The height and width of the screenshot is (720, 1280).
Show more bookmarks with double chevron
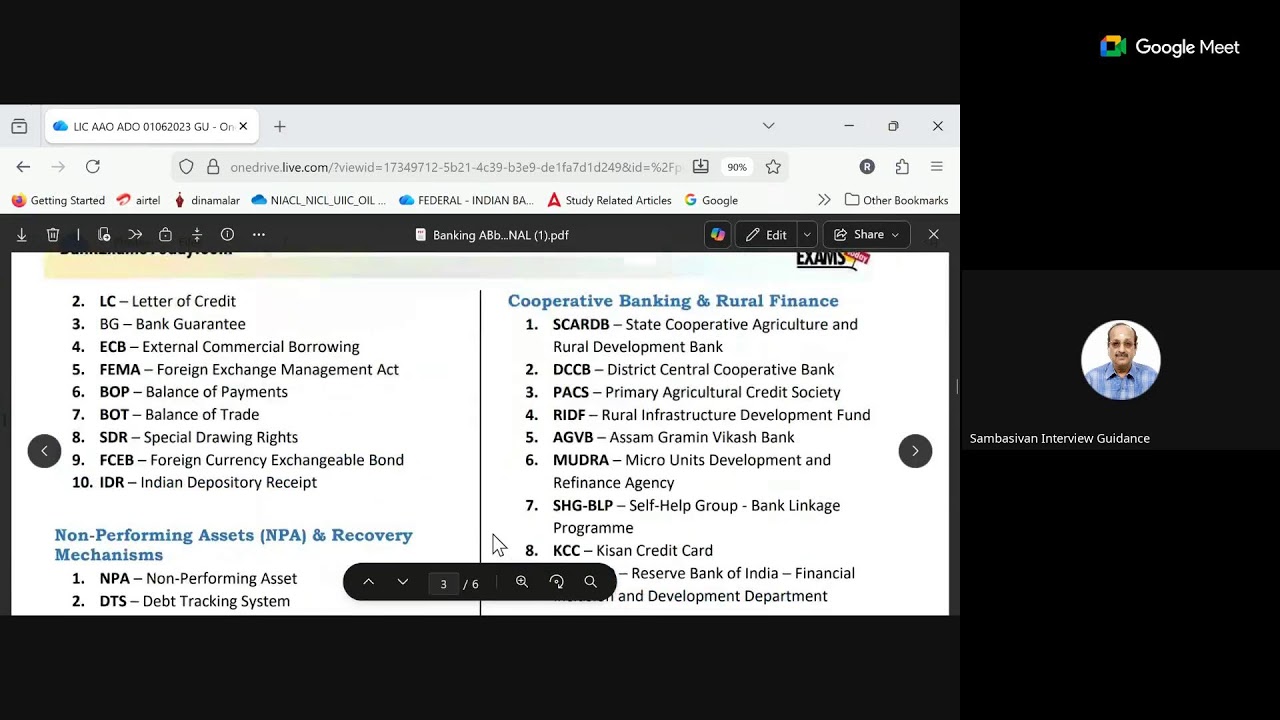pyautogui.click(x=824, y=200)
